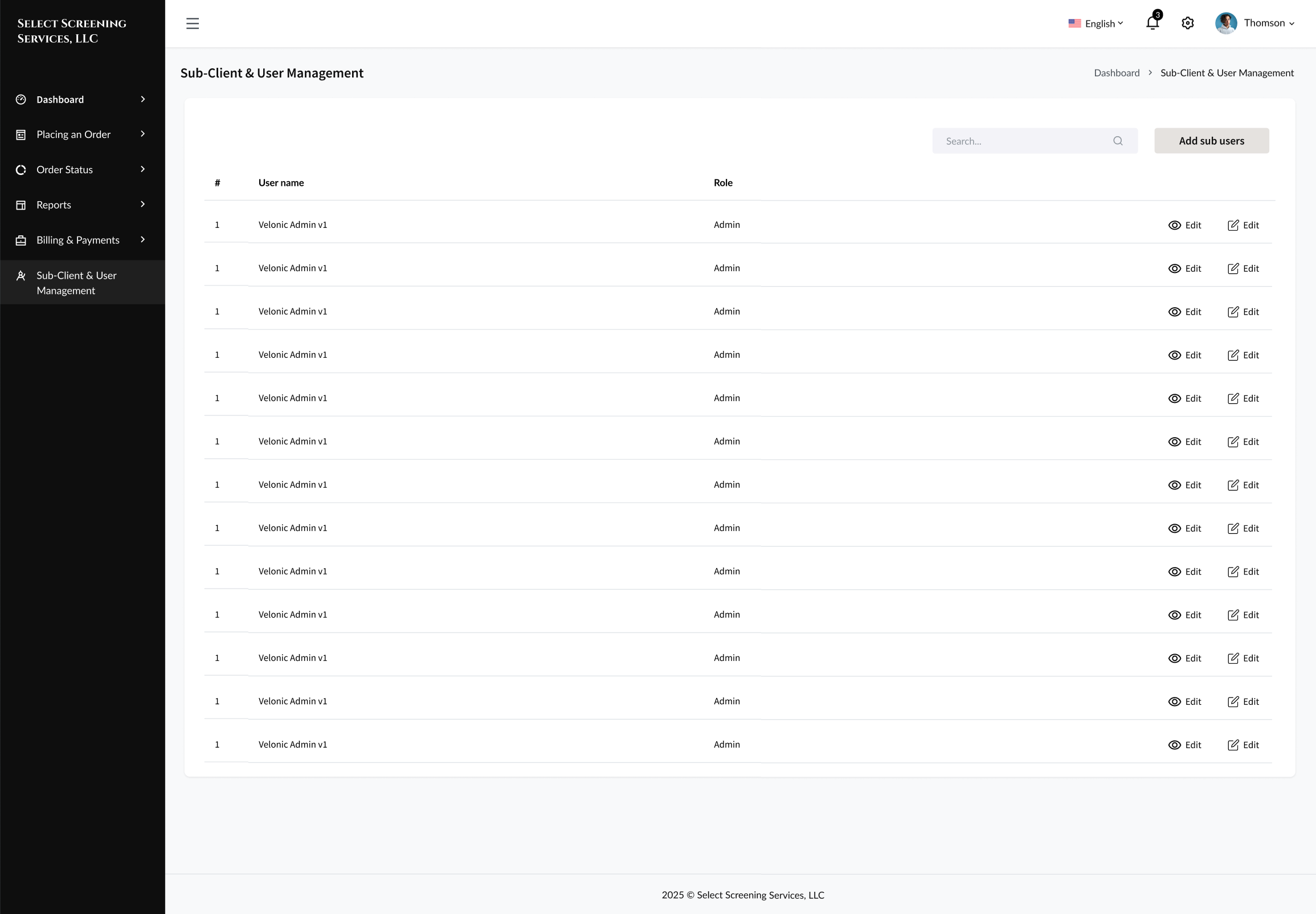This screenshot has width=1316, height=914.
Task: Expand the Billing & Payments chevron
Action: coord(142,239)
